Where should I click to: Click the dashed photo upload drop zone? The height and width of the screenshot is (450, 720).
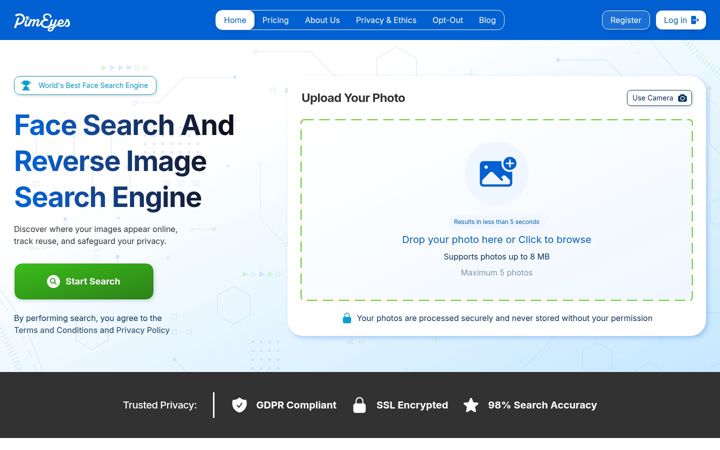click(496, 210)
